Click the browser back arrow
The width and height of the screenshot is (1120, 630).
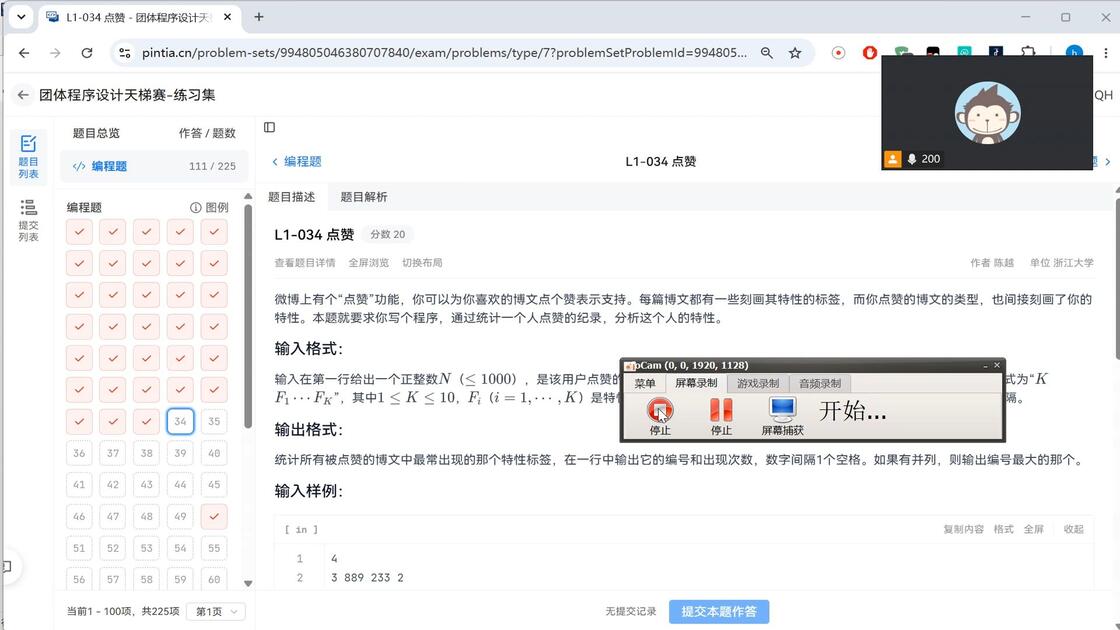click(24, 53)
